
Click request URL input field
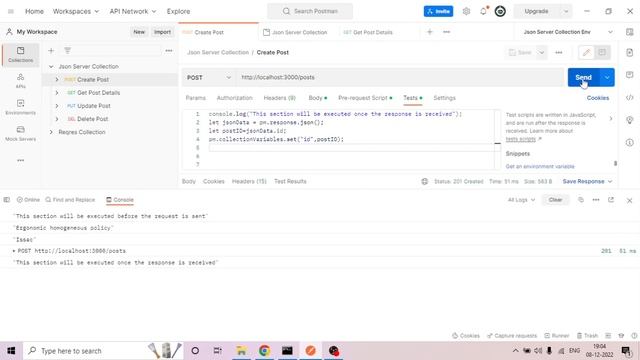coord(400,78)
